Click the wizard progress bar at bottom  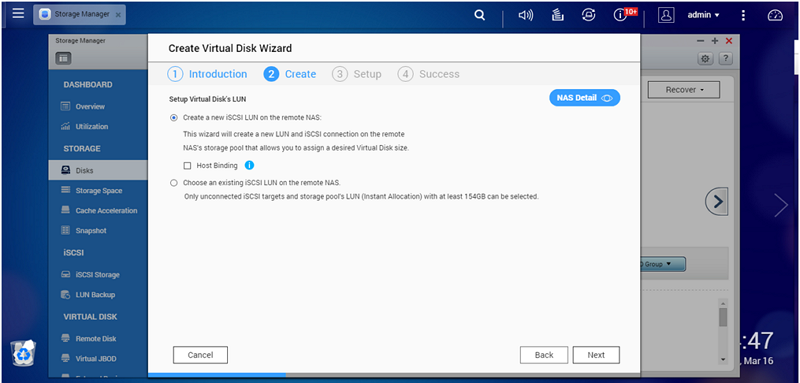click(394, 374)
